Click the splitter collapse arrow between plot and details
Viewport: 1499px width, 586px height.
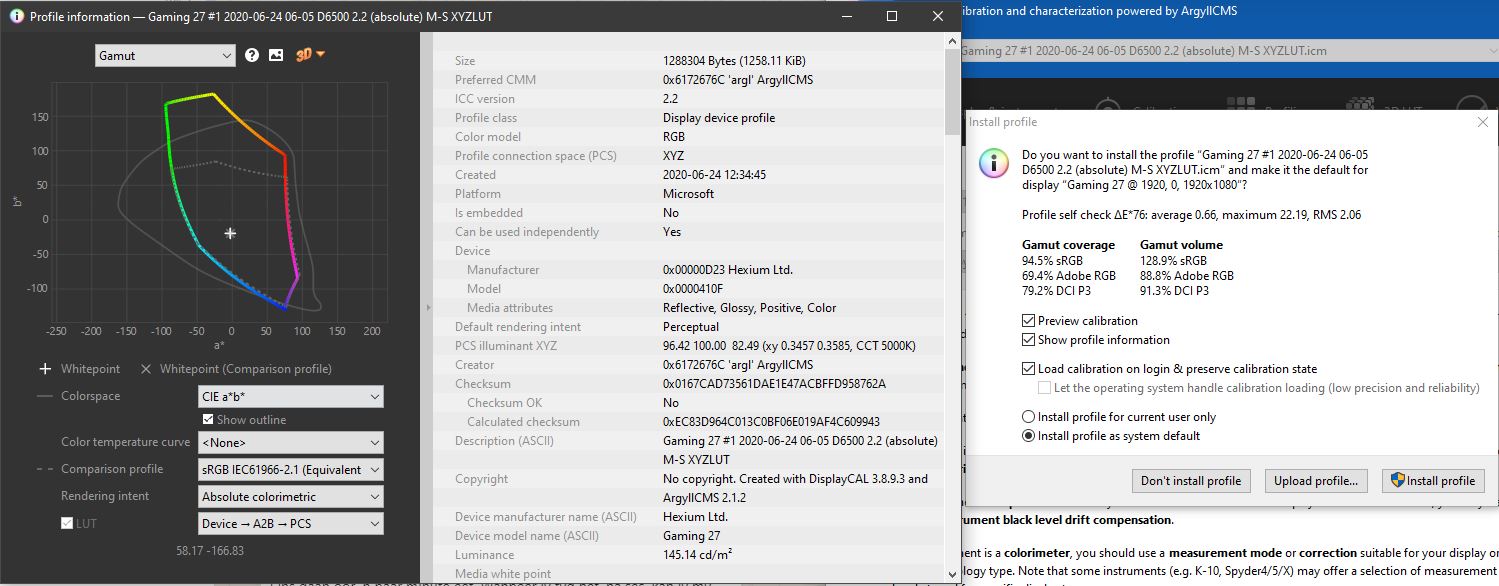(427, 307)
